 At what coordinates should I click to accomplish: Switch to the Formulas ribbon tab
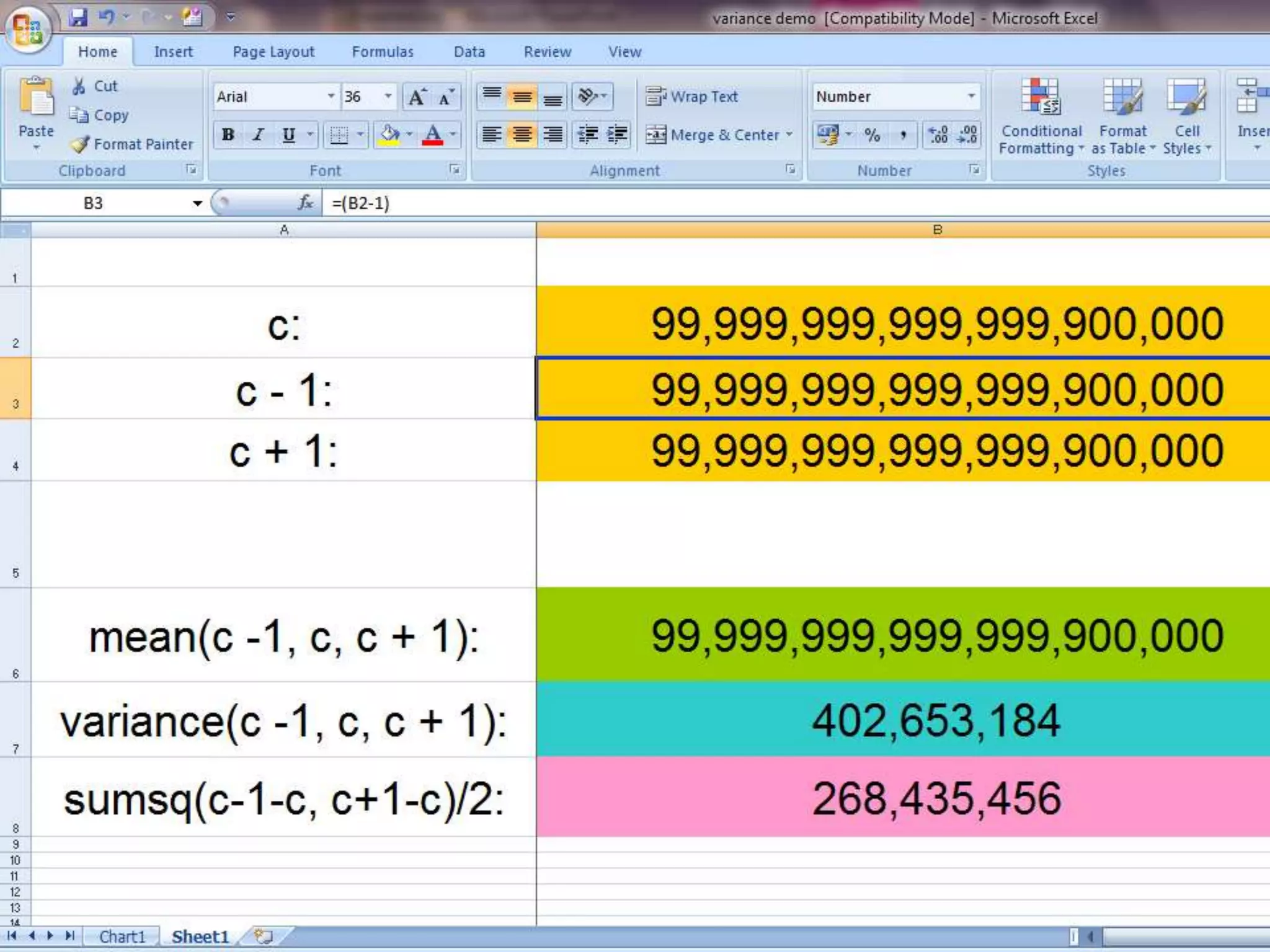point(382,52)
